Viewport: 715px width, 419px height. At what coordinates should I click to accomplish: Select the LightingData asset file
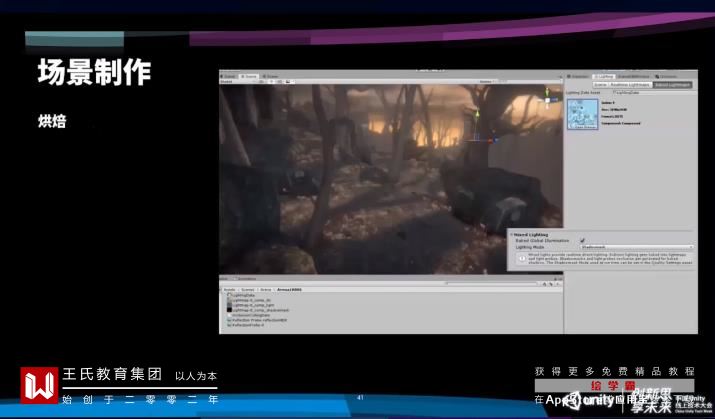coord(241,295)
